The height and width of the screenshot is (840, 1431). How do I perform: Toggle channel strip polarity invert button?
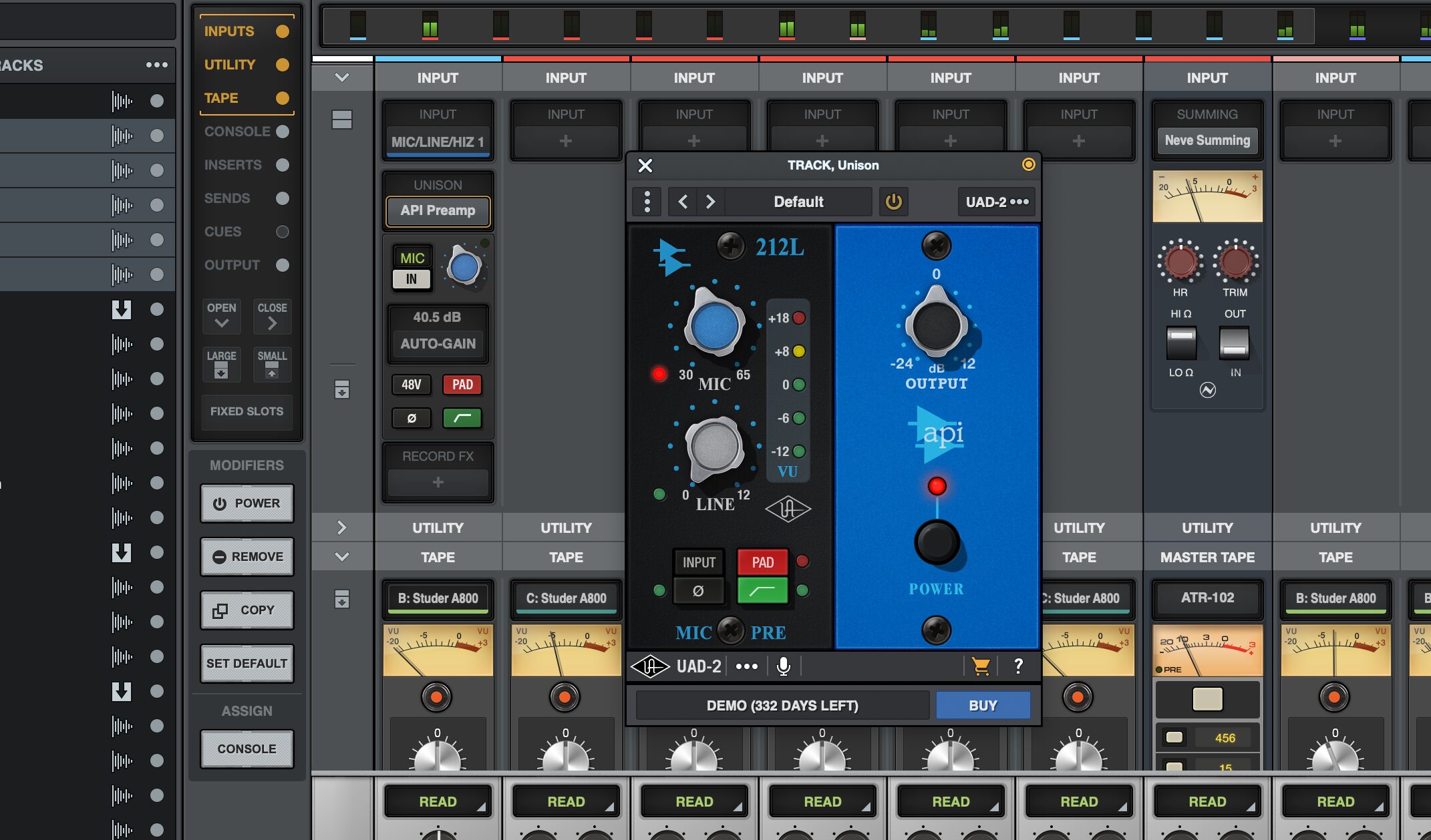coord(411,419)
